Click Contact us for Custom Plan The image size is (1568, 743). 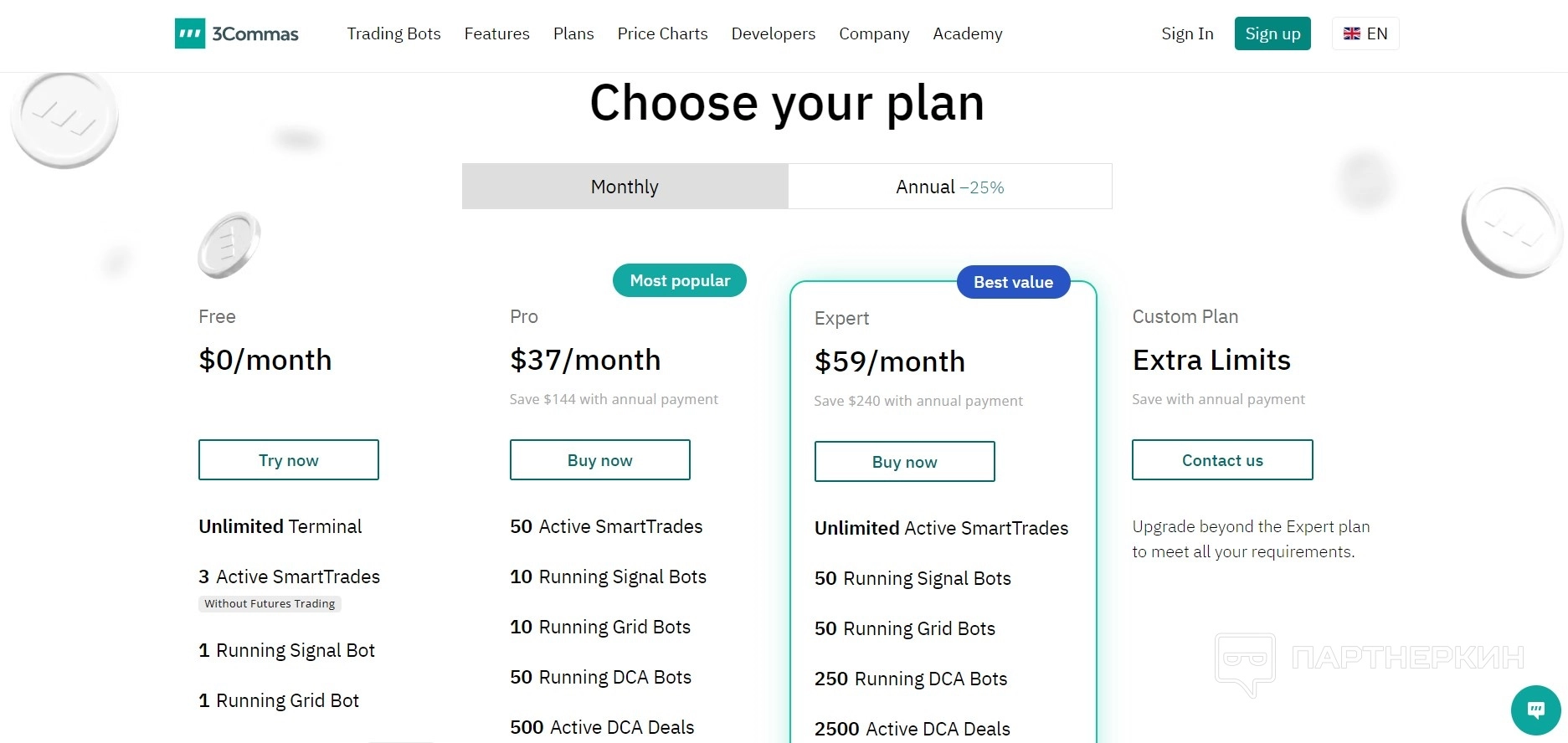tap(1222, 460)
